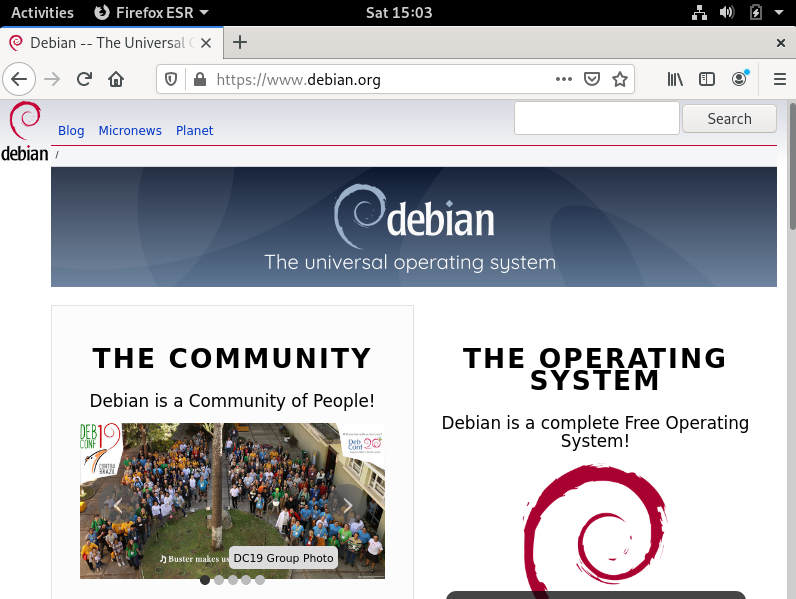Screen dimensions: 796x599
Task: Select fourth carousel dot indicator
Action: (246, 580)
